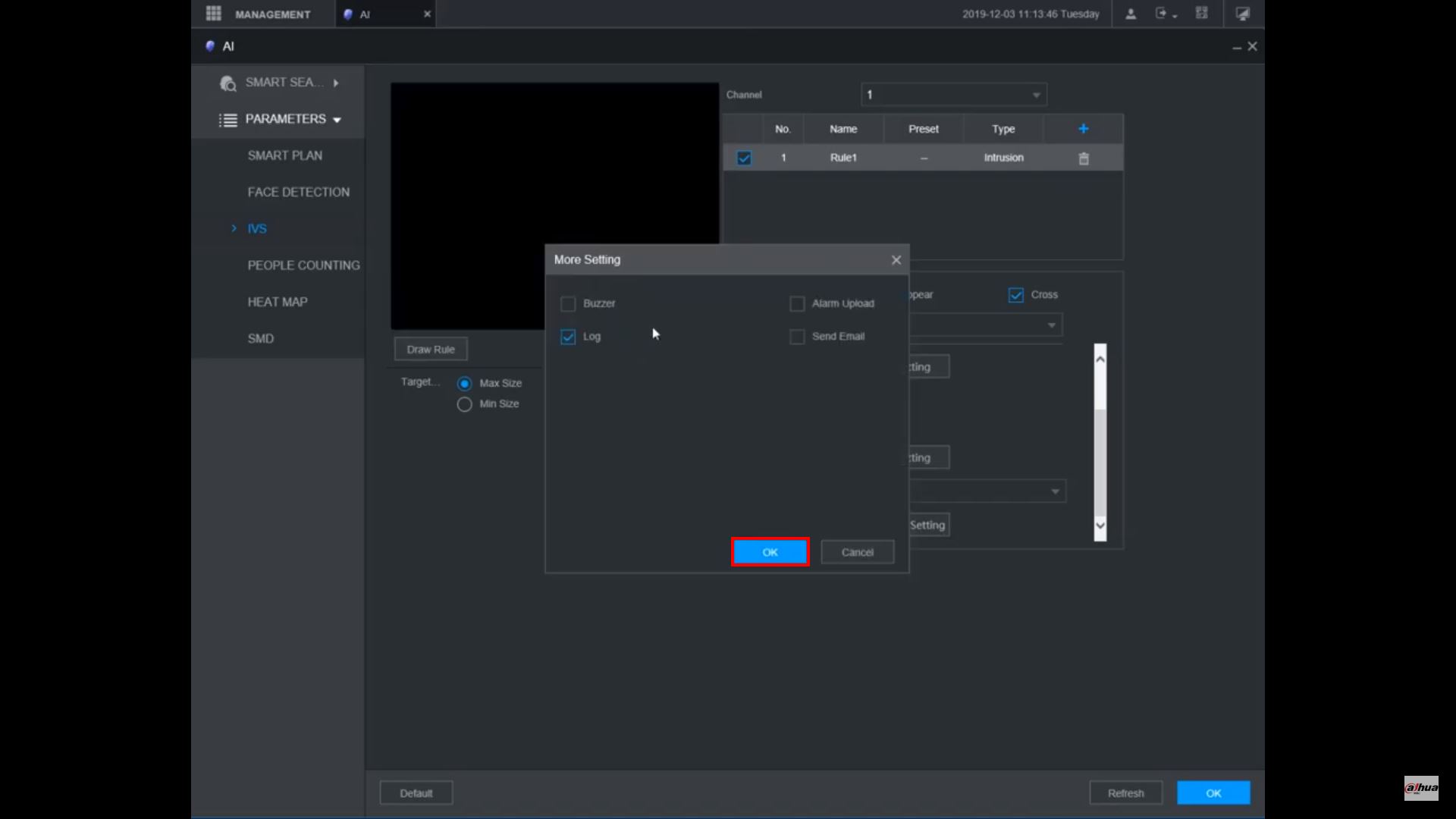
Task: Click the logout arrow icon in top bar
Action: [x=1162, y=14]
